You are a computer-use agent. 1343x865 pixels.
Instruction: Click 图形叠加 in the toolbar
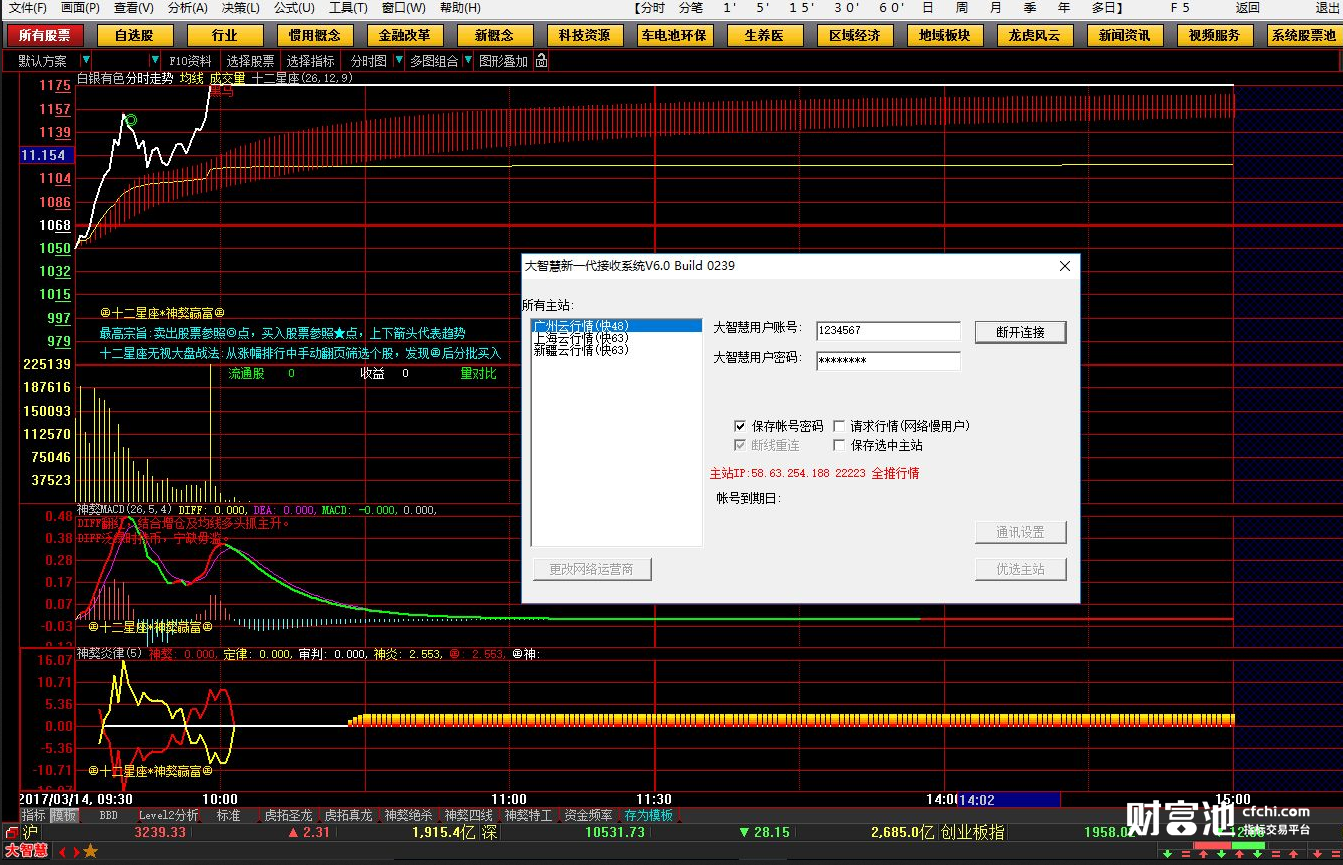[x=503, y=61]
